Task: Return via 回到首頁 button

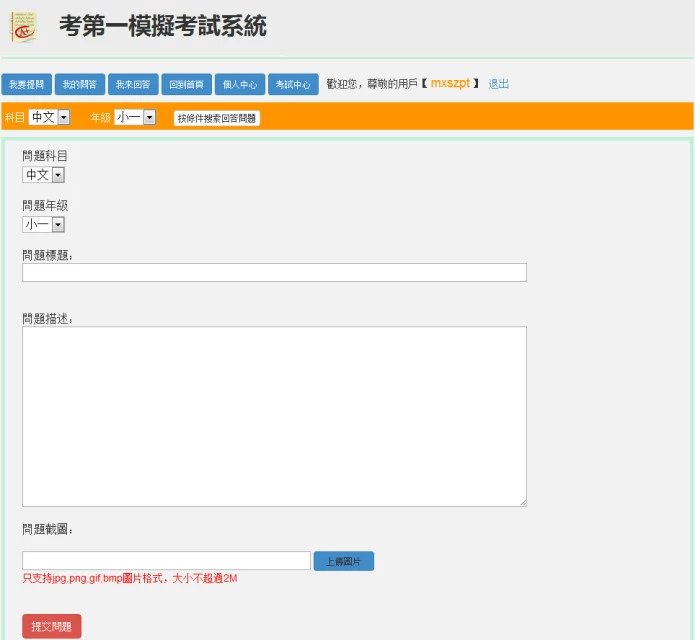Action: point(186,85)
